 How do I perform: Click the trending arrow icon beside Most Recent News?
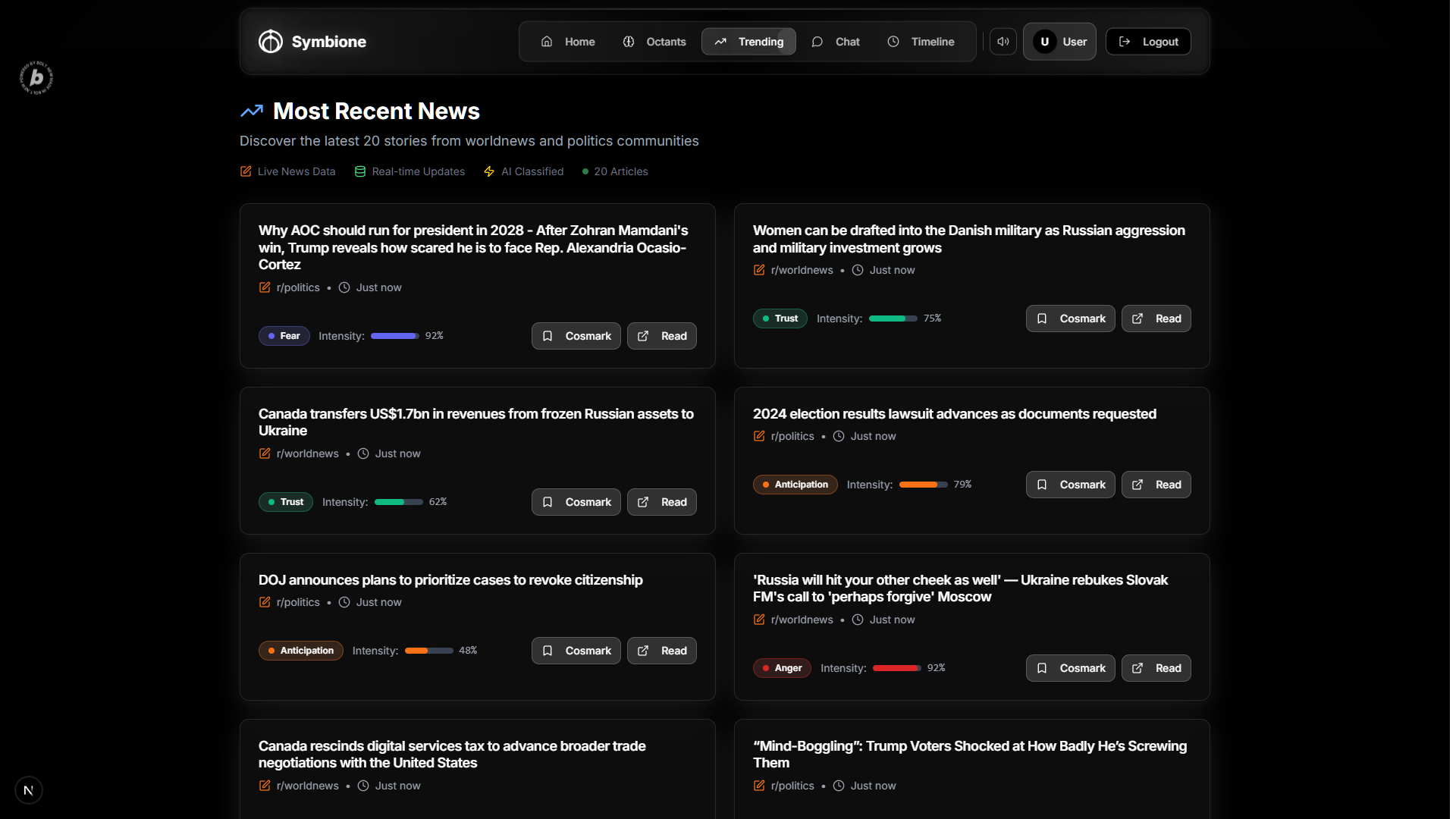(252, 111)
